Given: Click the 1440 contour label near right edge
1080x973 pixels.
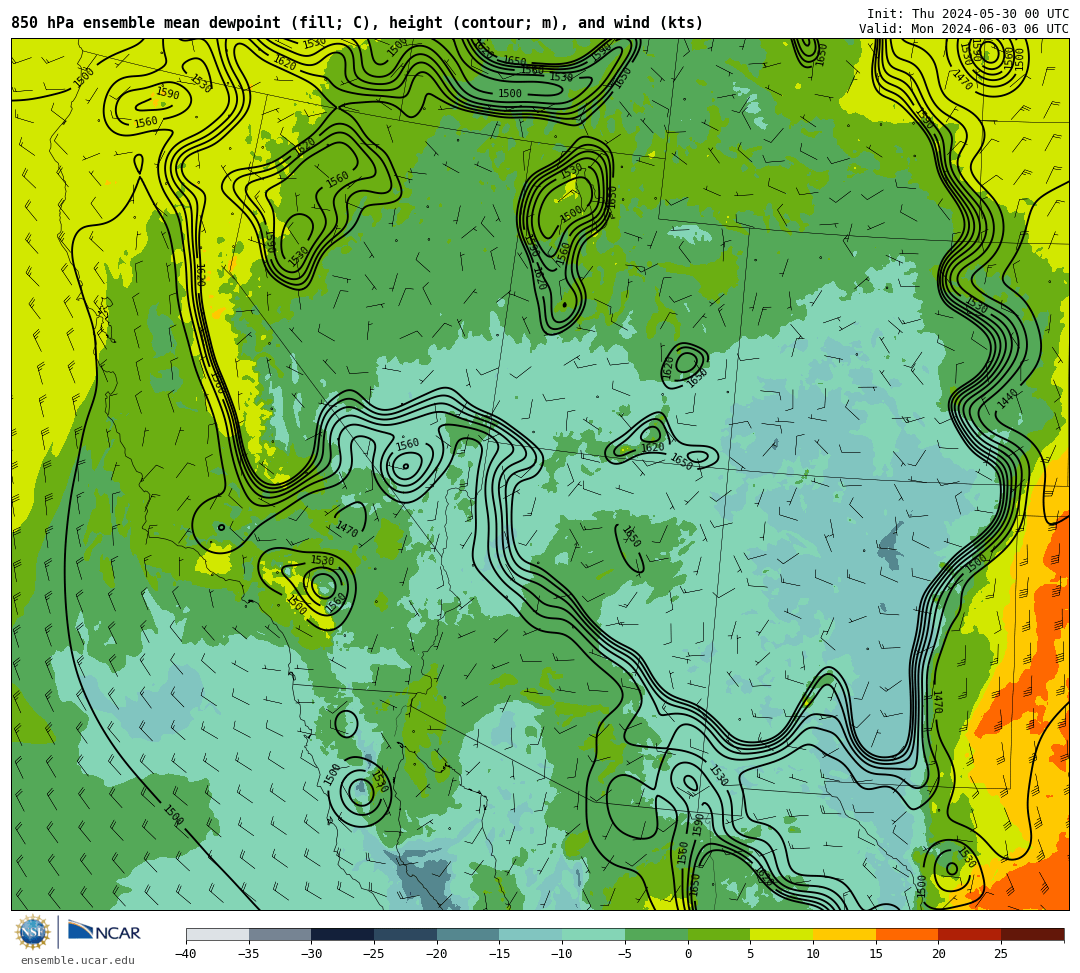Looking at the screenshot, I should click(x=1007, y=399).
